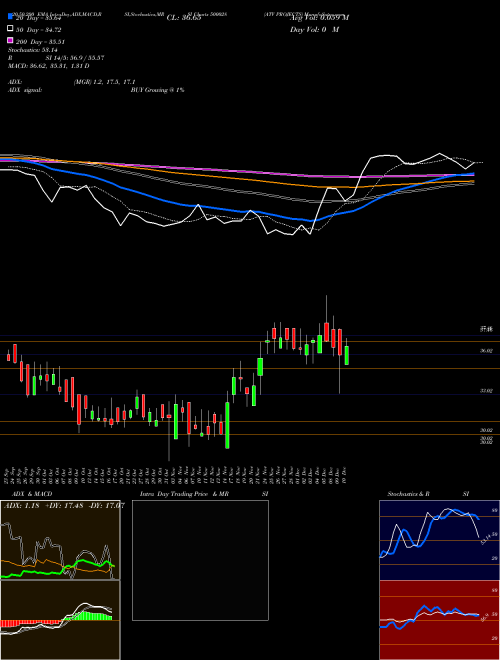Screen dimensions: 500x660
Task: Click the magenta 200 Day legend swatch
Action: [x=10, y=40]
